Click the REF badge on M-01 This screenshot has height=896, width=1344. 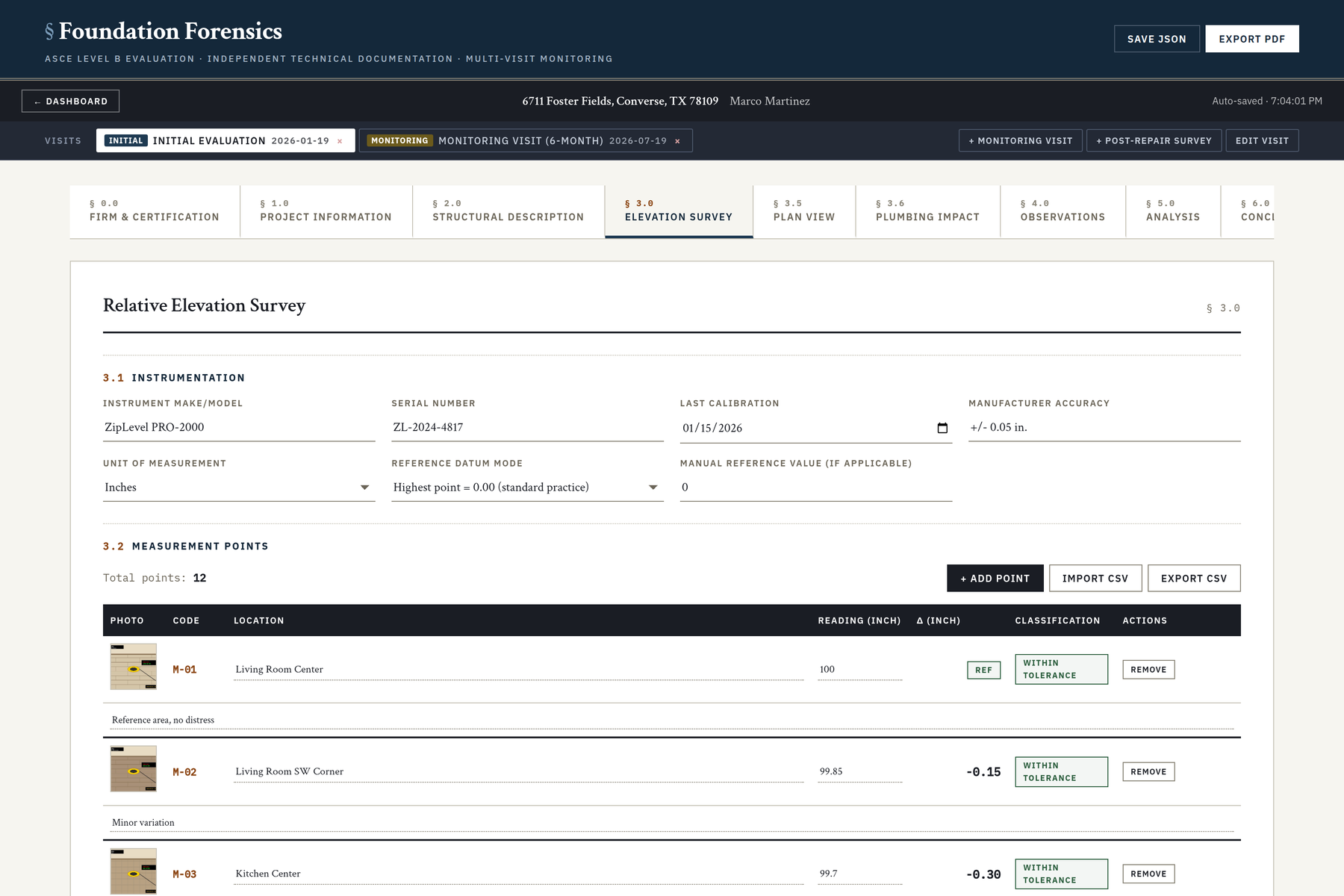(983, 670)
